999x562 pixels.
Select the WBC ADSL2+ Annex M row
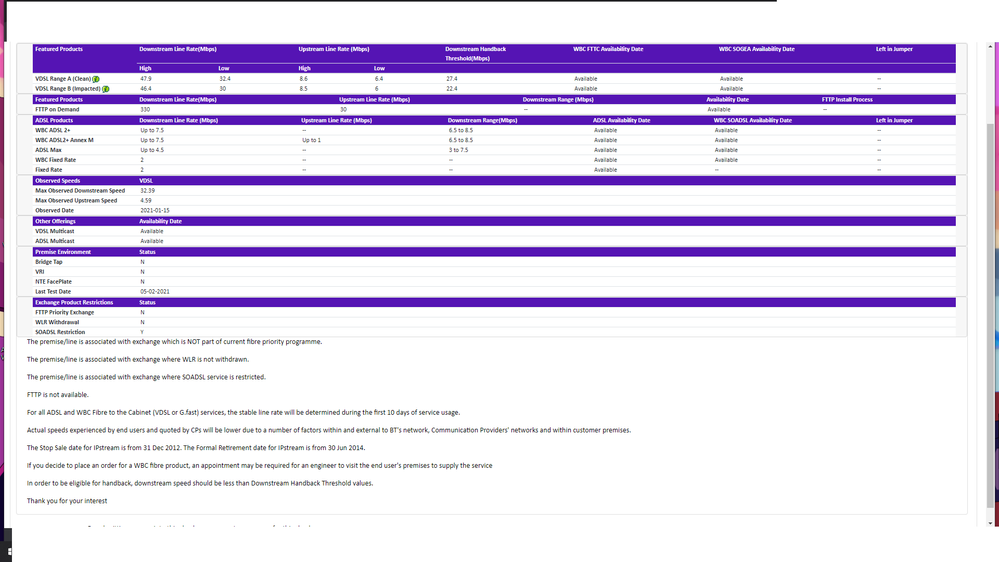tap(64, 140)
